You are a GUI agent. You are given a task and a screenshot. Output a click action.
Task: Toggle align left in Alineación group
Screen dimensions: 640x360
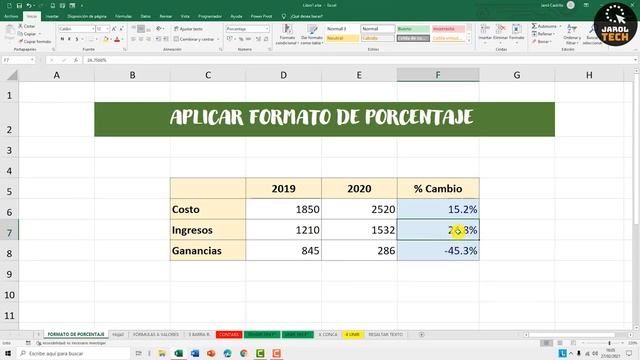(133, 39)
